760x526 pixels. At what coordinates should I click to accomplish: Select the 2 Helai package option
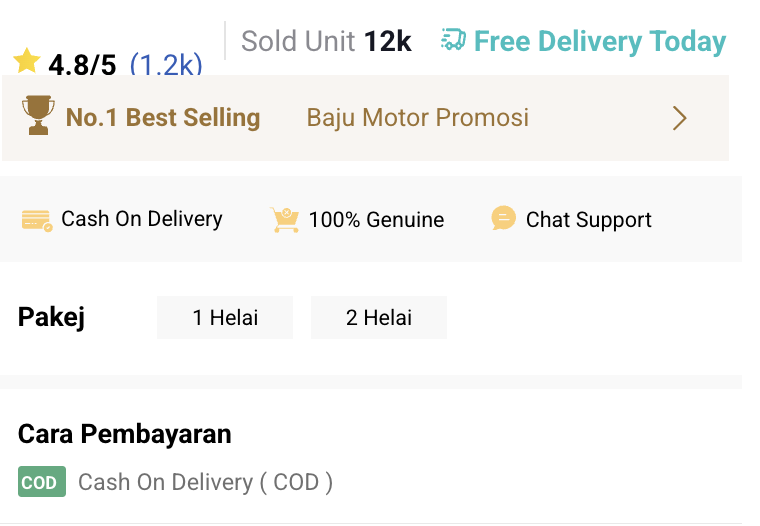click(x=379, y=318)
